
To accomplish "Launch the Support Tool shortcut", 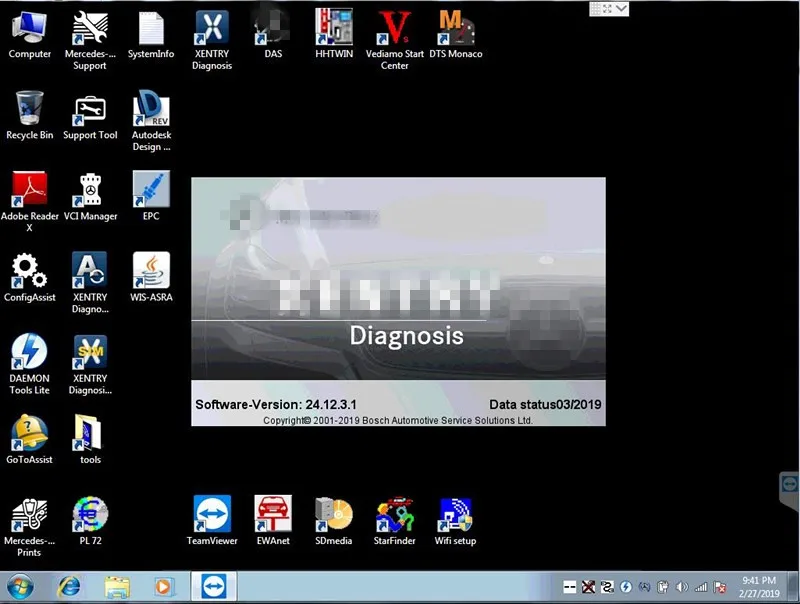I will [x=90, y=118].
